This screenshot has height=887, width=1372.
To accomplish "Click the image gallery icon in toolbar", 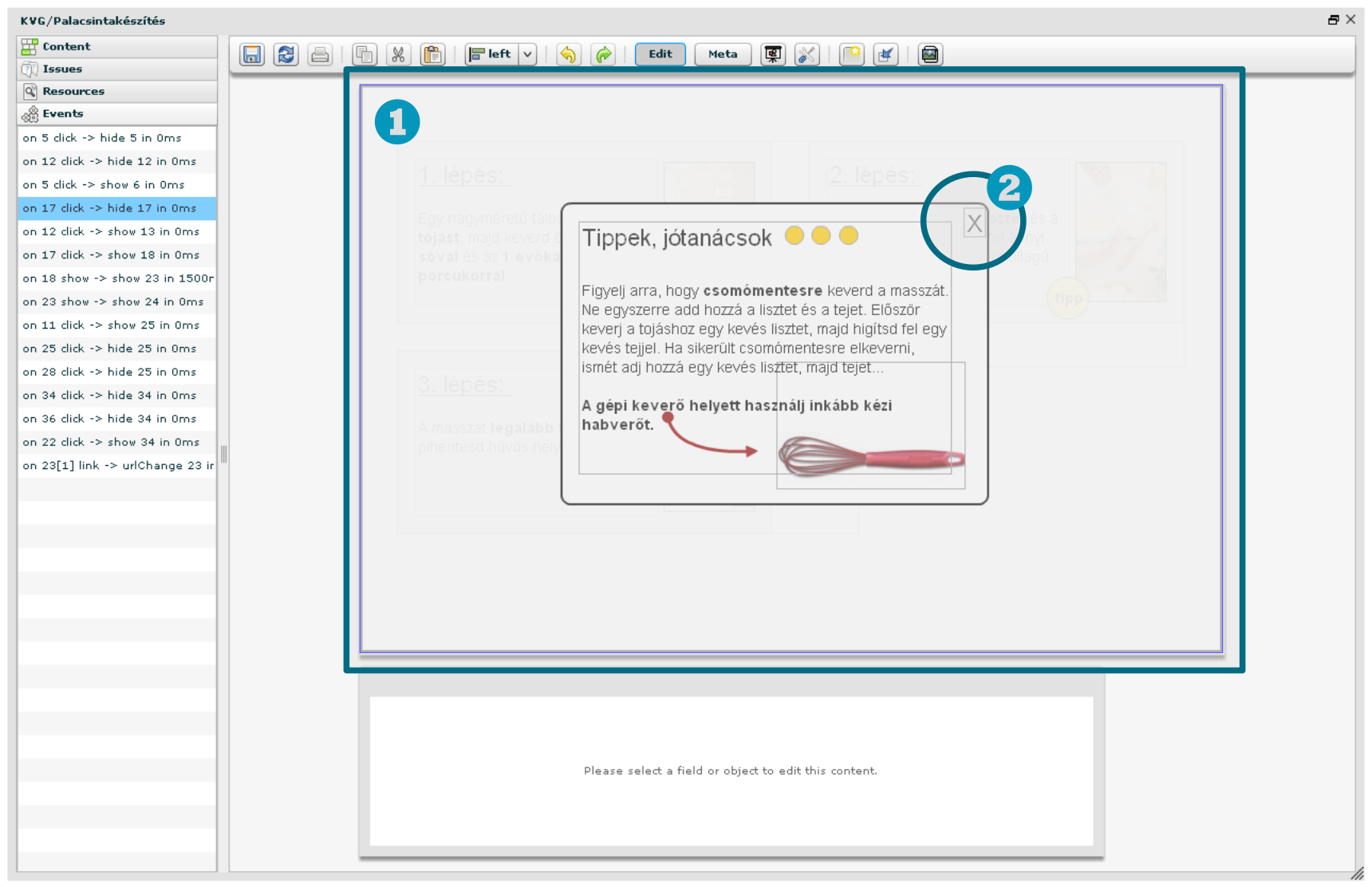I will tap(929, 54).
